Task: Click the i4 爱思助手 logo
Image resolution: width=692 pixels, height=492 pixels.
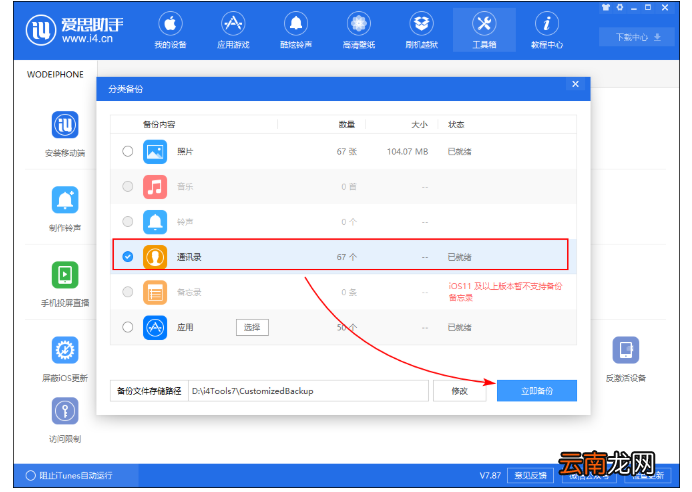Action: click(x=74, y=30)
